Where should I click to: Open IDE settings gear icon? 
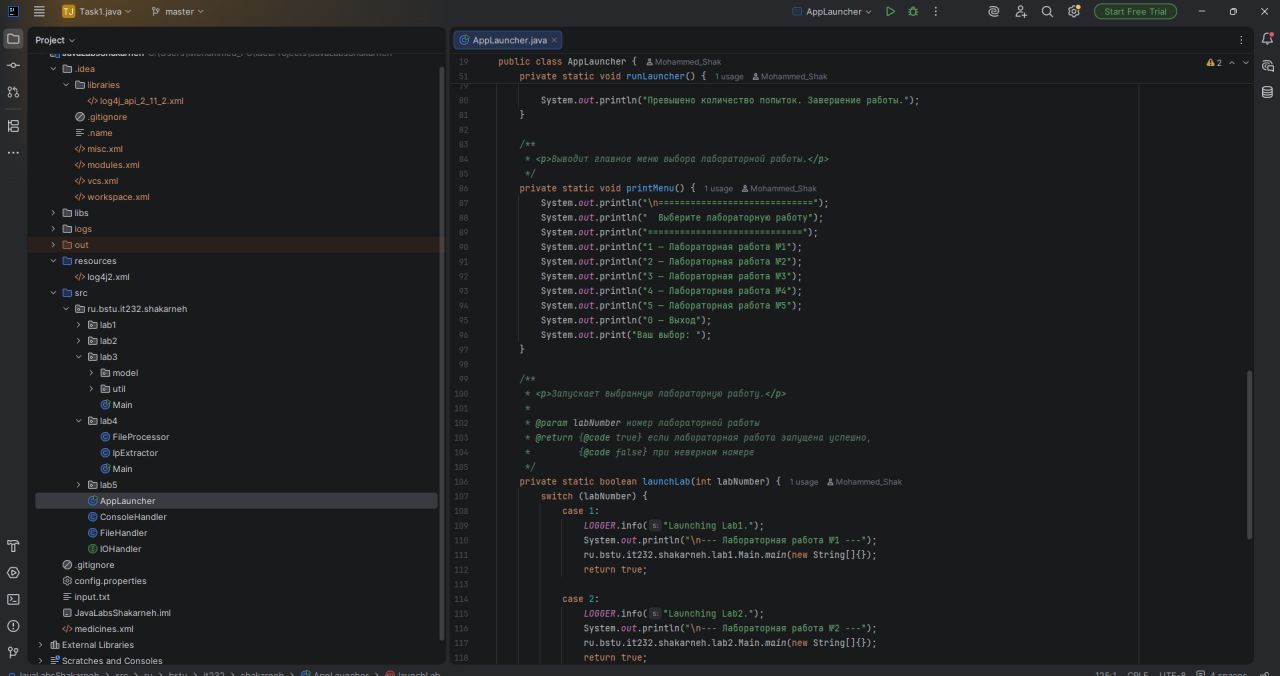click(x=1074, y=12)
